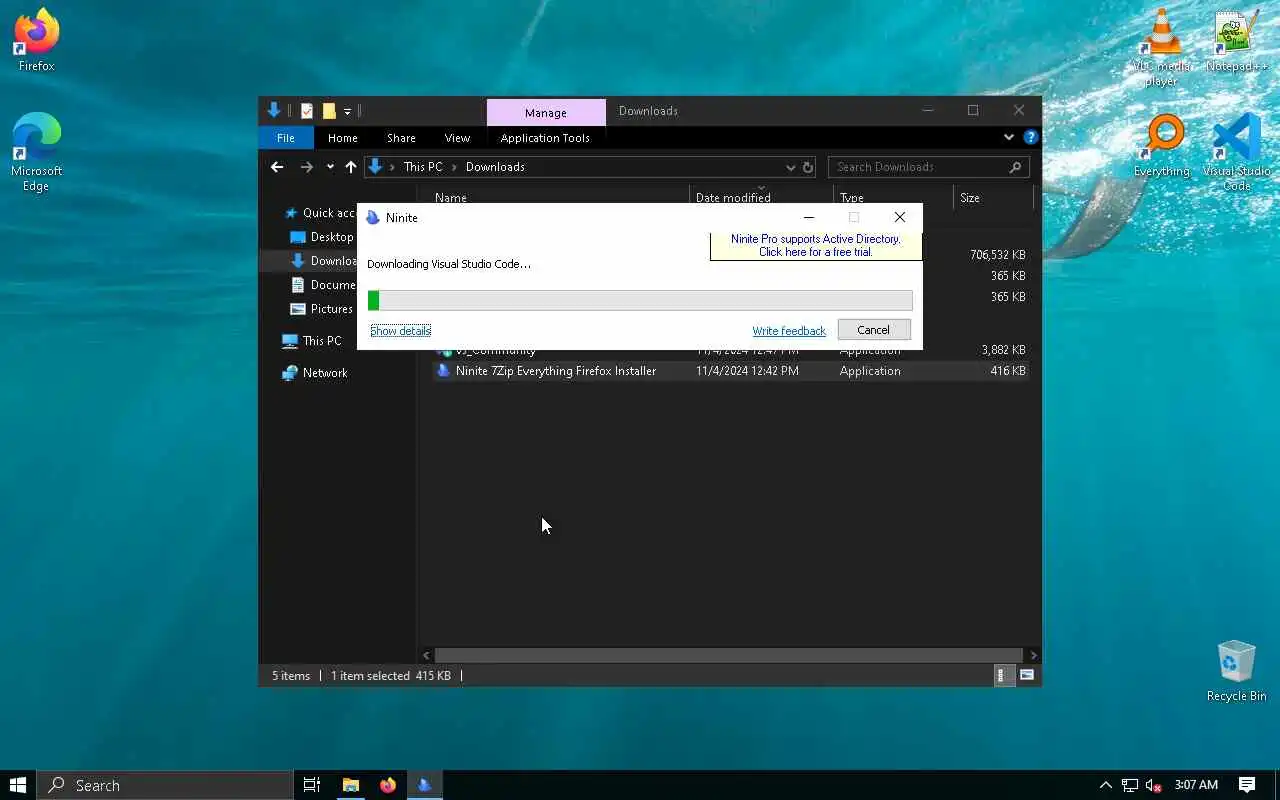Click the 11/4/2024 12:42 PM date cell
The width and height of the screenshot is (1280, 800).
pos(747,371)
